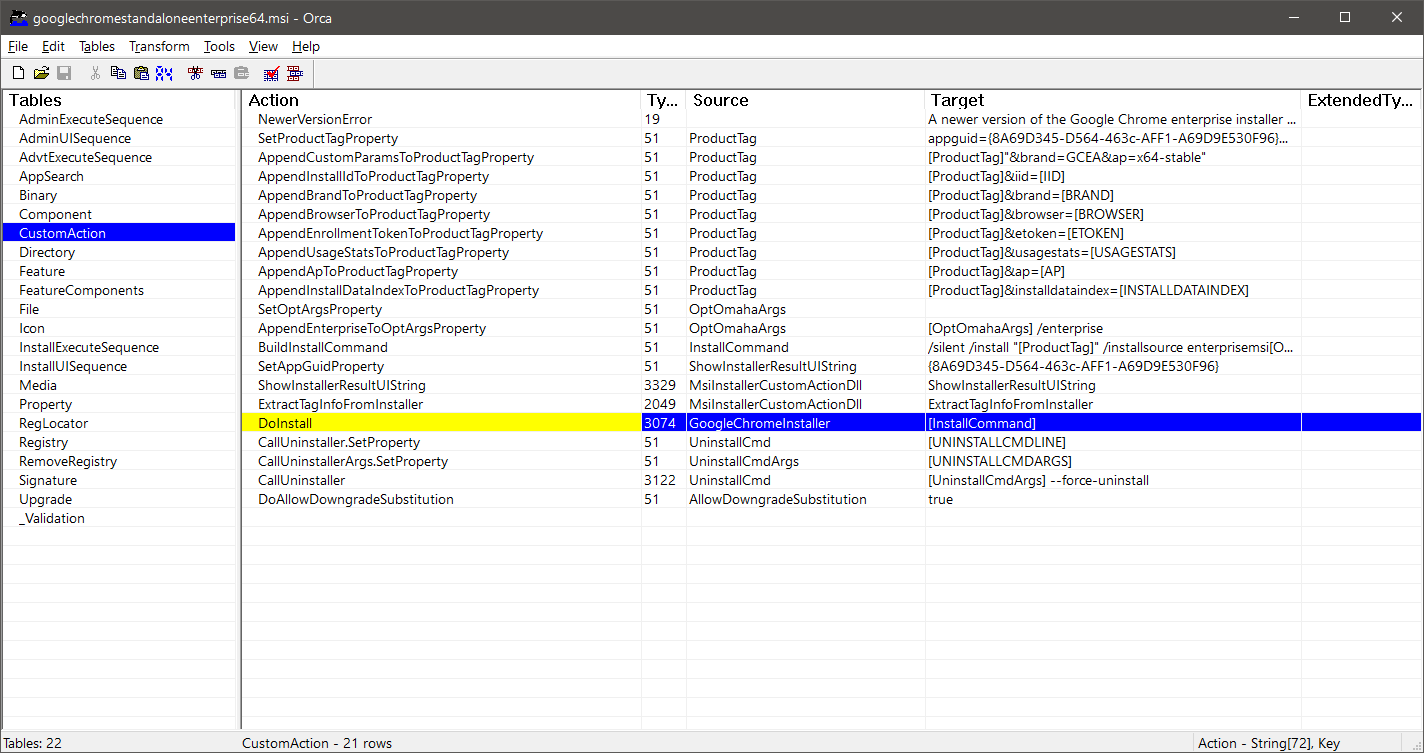Click the GoogleChromeInstaller source cell
The image size is (1424, 753).
click(x=806, y=423)
